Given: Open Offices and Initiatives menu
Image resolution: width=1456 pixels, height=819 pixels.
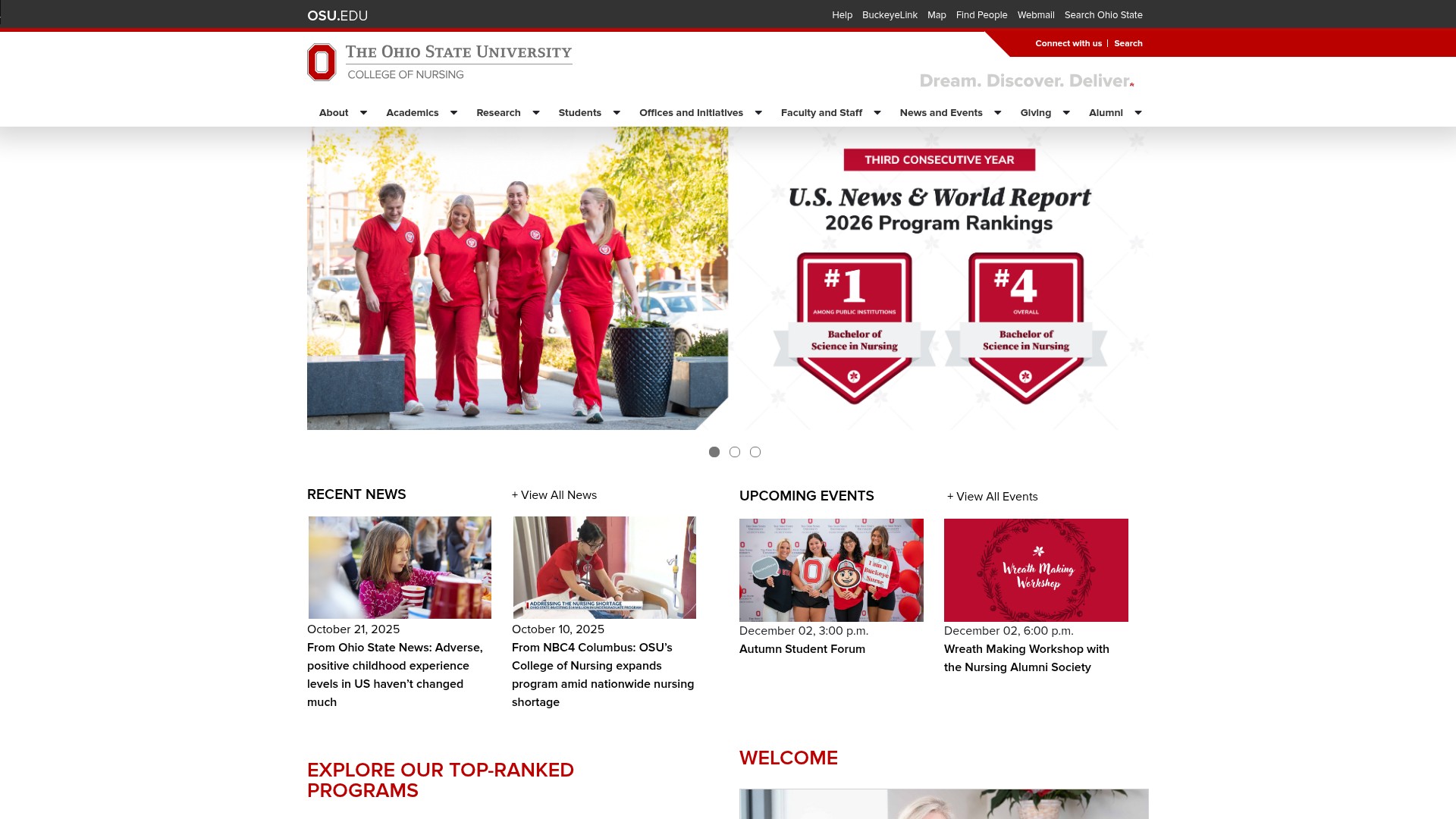Looking at the screenshot, I should point(691,113).
